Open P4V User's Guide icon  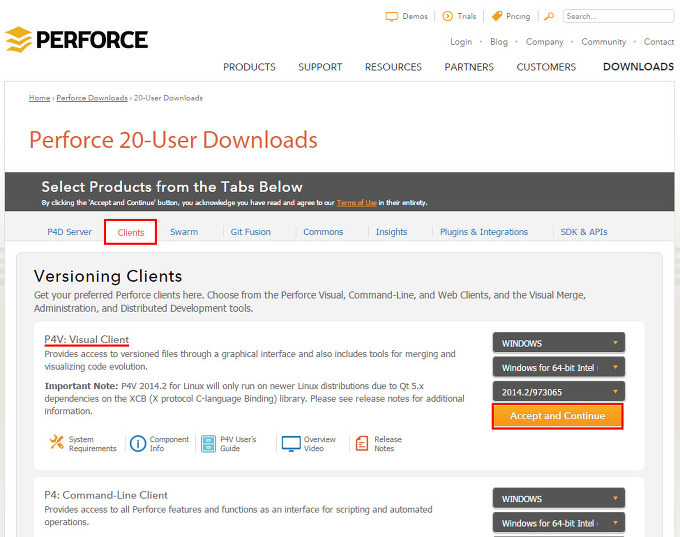click(209, 444)
